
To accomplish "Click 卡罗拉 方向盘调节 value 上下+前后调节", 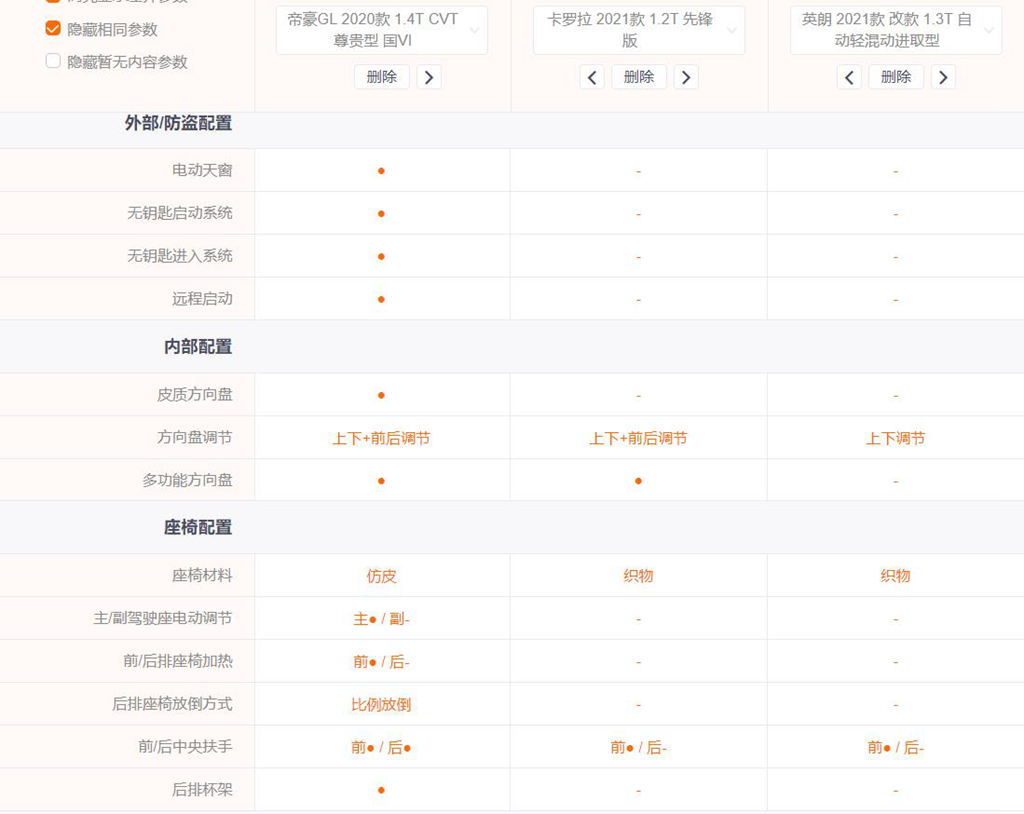I will [638, 438].
